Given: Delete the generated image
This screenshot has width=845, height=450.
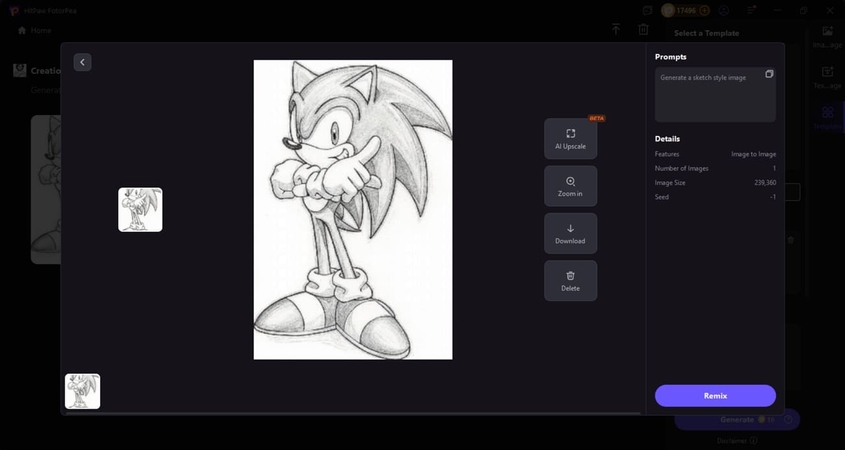Looking at the screenshot, I should tap(570, 281).
